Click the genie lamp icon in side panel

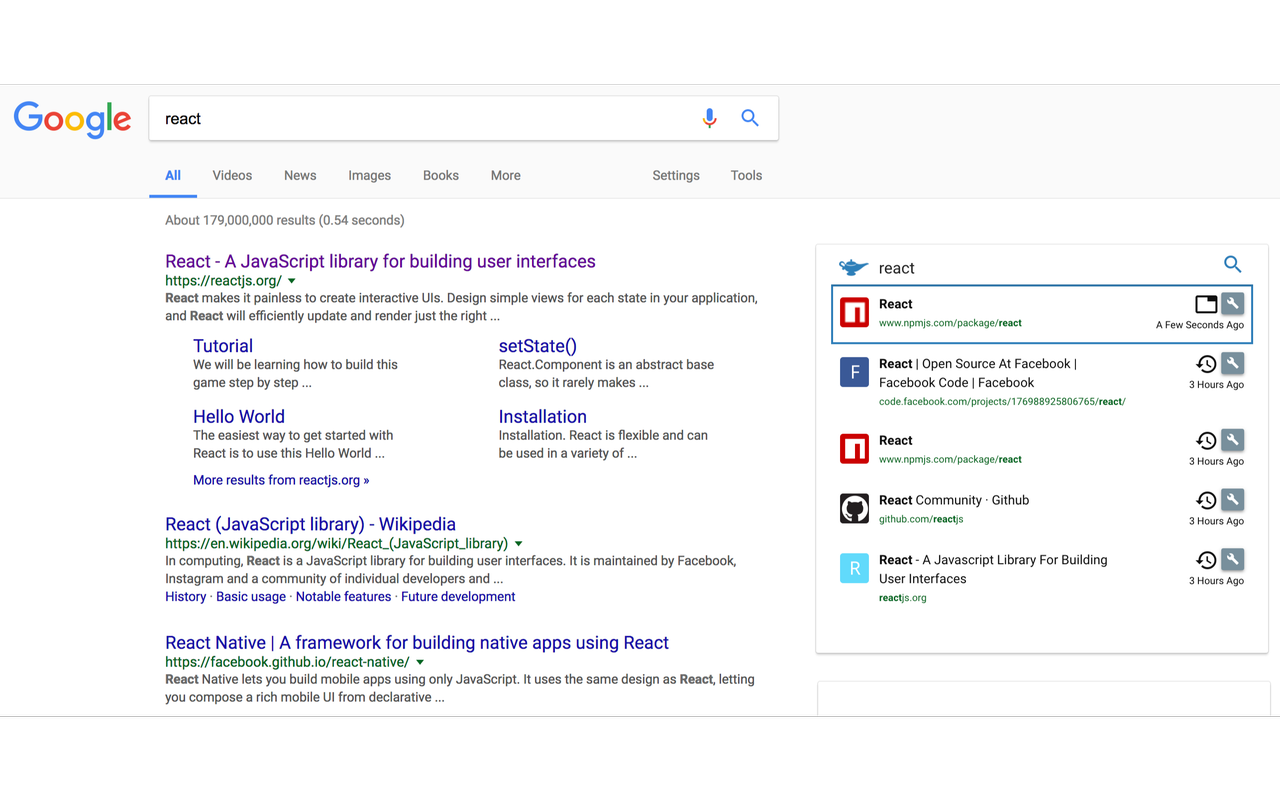(x=853, y=267)
